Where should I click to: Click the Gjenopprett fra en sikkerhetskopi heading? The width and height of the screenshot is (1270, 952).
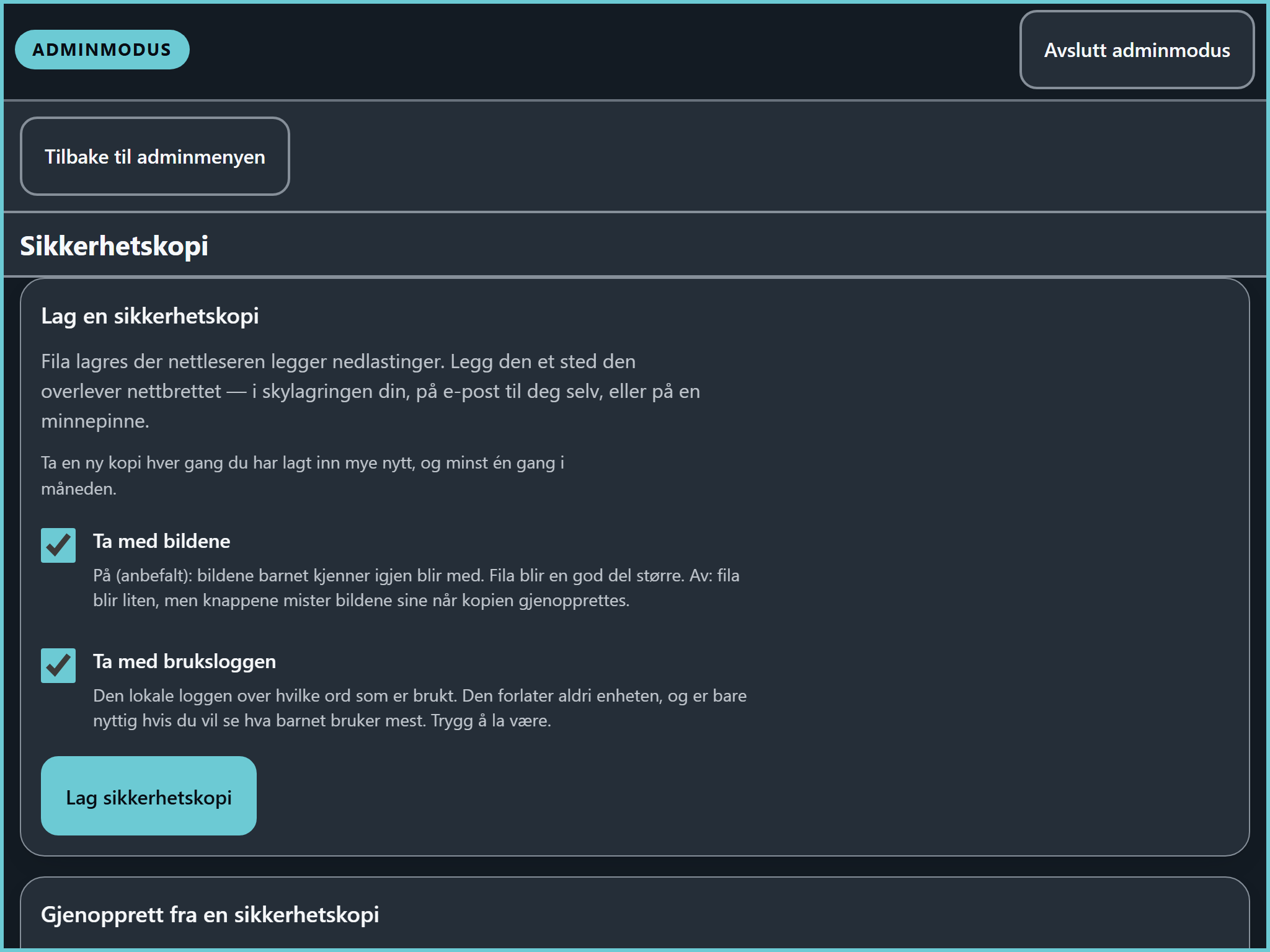pos(210,915)
